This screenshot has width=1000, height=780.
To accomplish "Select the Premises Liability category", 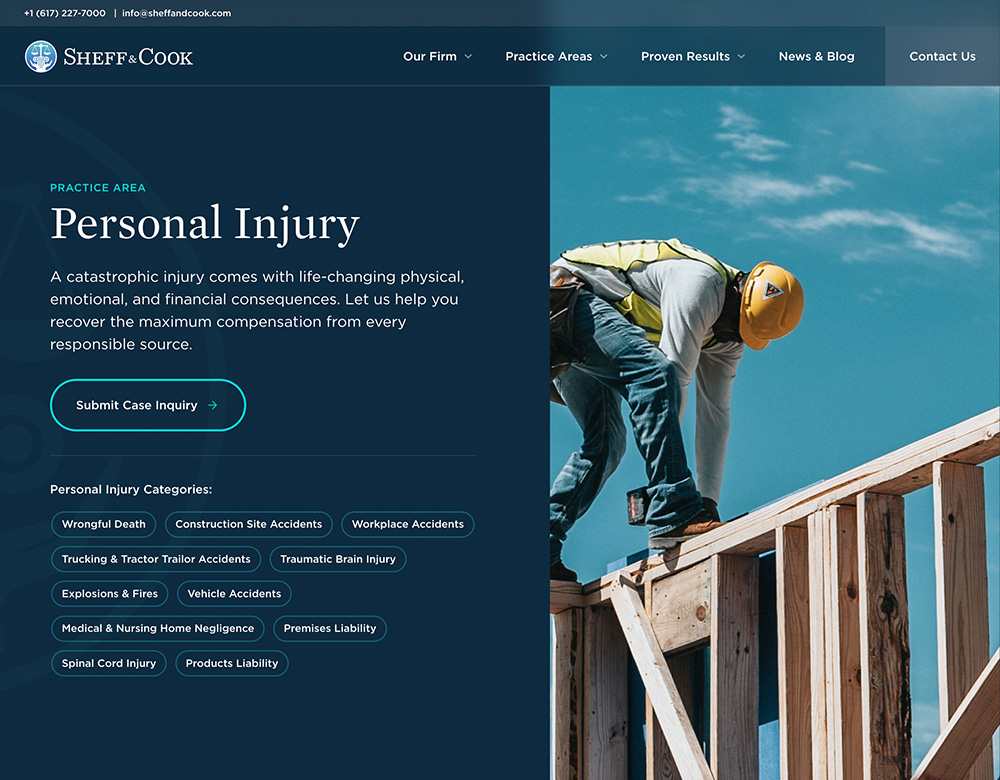I will pos(330,629).
